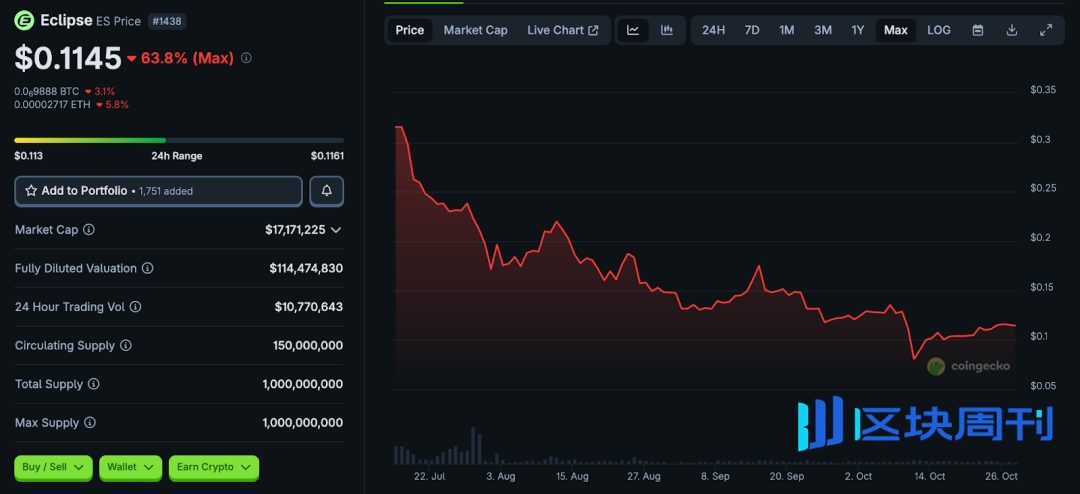
Task: Click the Market Cap info icon
Action: click(89, 230)
